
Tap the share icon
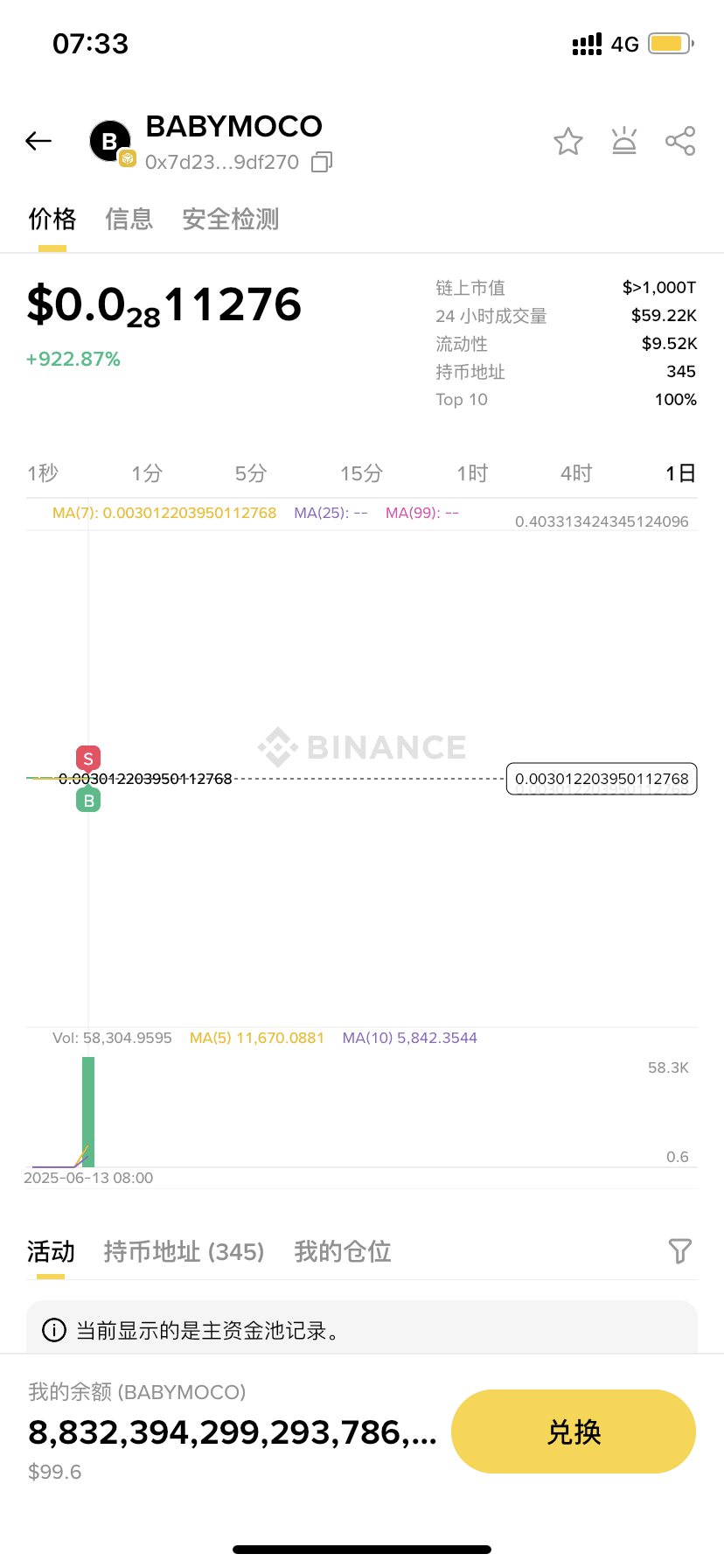(x=680, y=141)
